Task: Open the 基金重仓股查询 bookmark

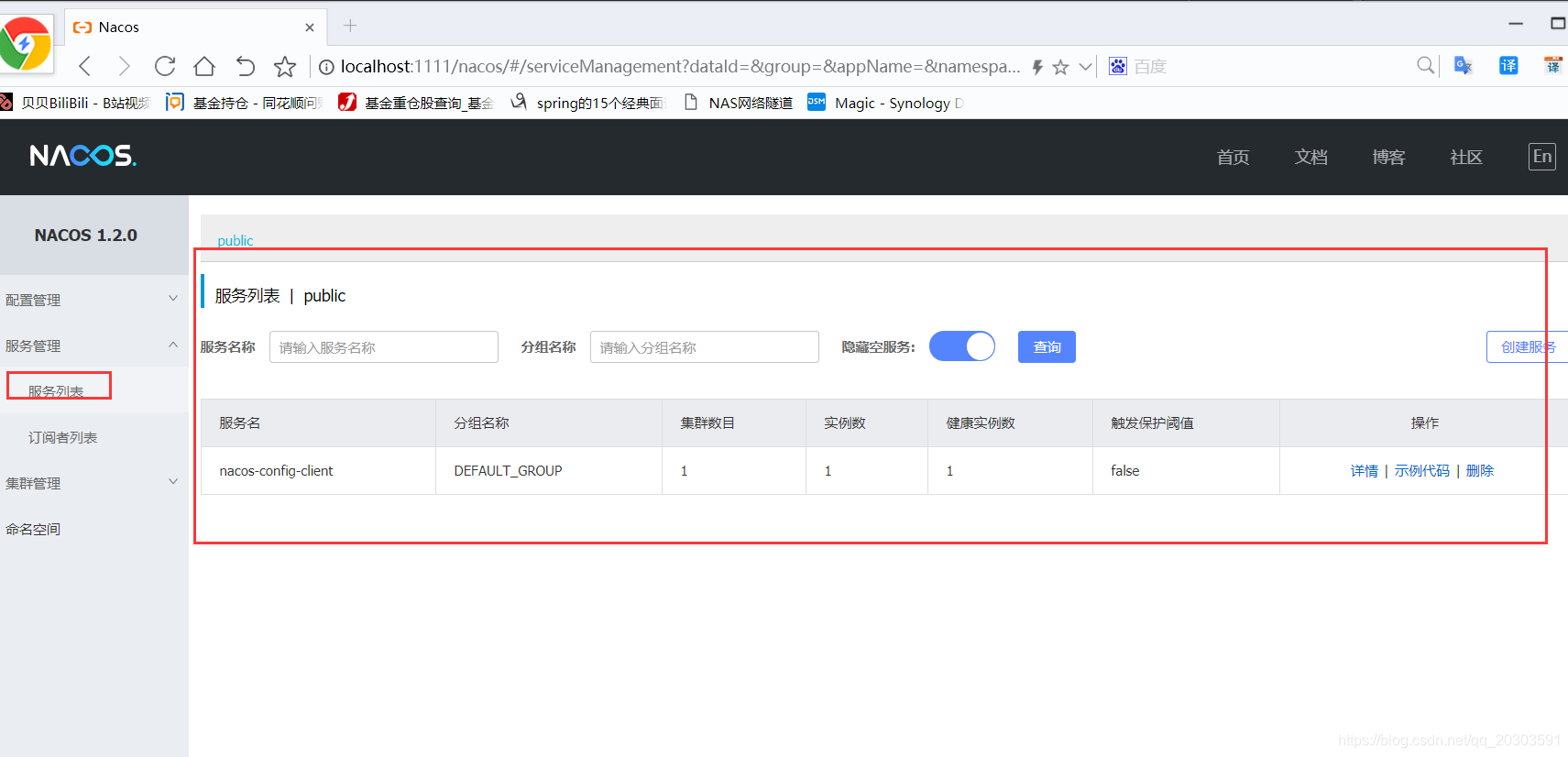Action: [x=416, y=103]
